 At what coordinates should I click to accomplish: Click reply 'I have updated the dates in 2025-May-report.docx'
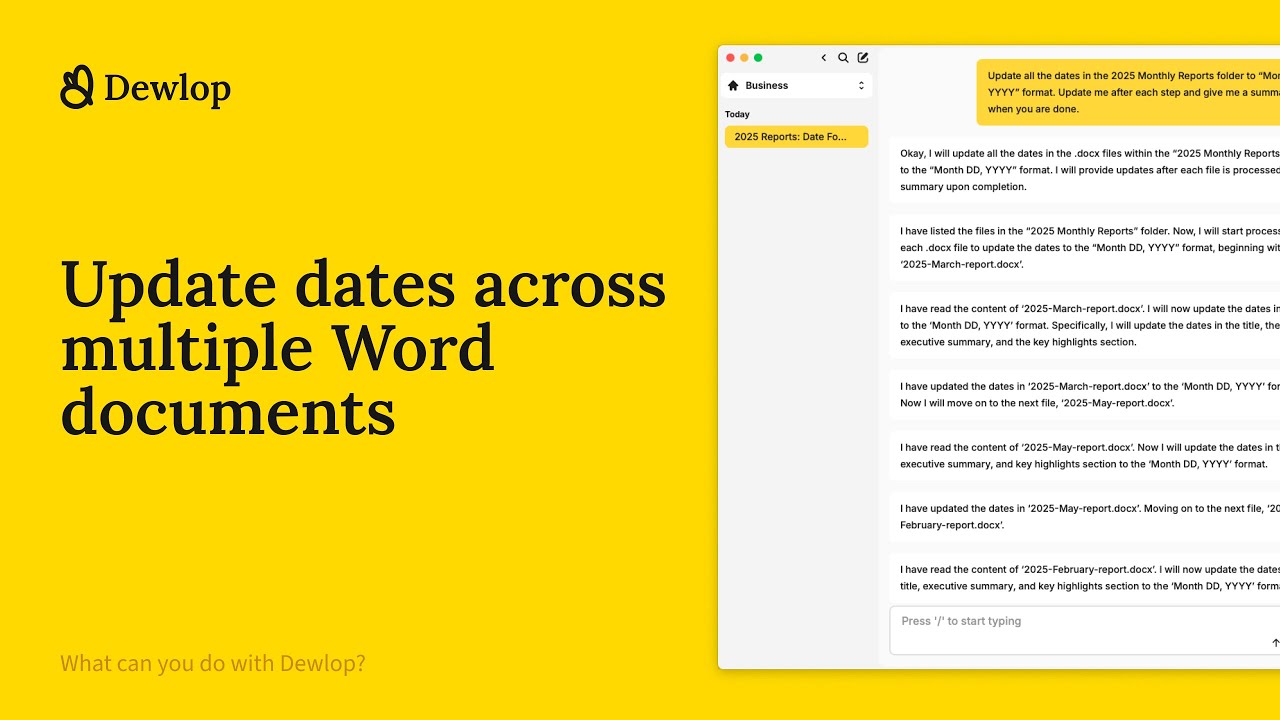pyautogui.click(x=1085, y=517)
